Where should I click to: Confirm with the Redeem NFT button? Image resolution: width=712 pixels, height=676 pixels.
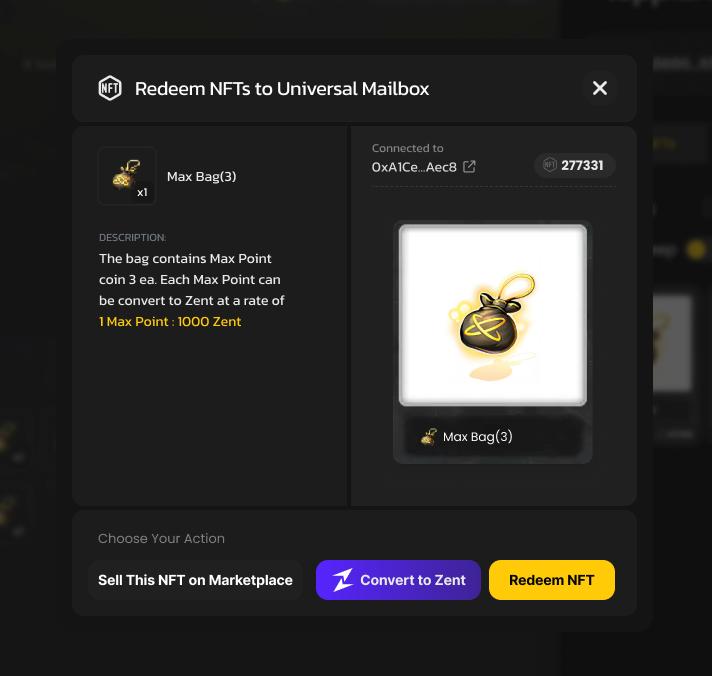click(552, 580)
